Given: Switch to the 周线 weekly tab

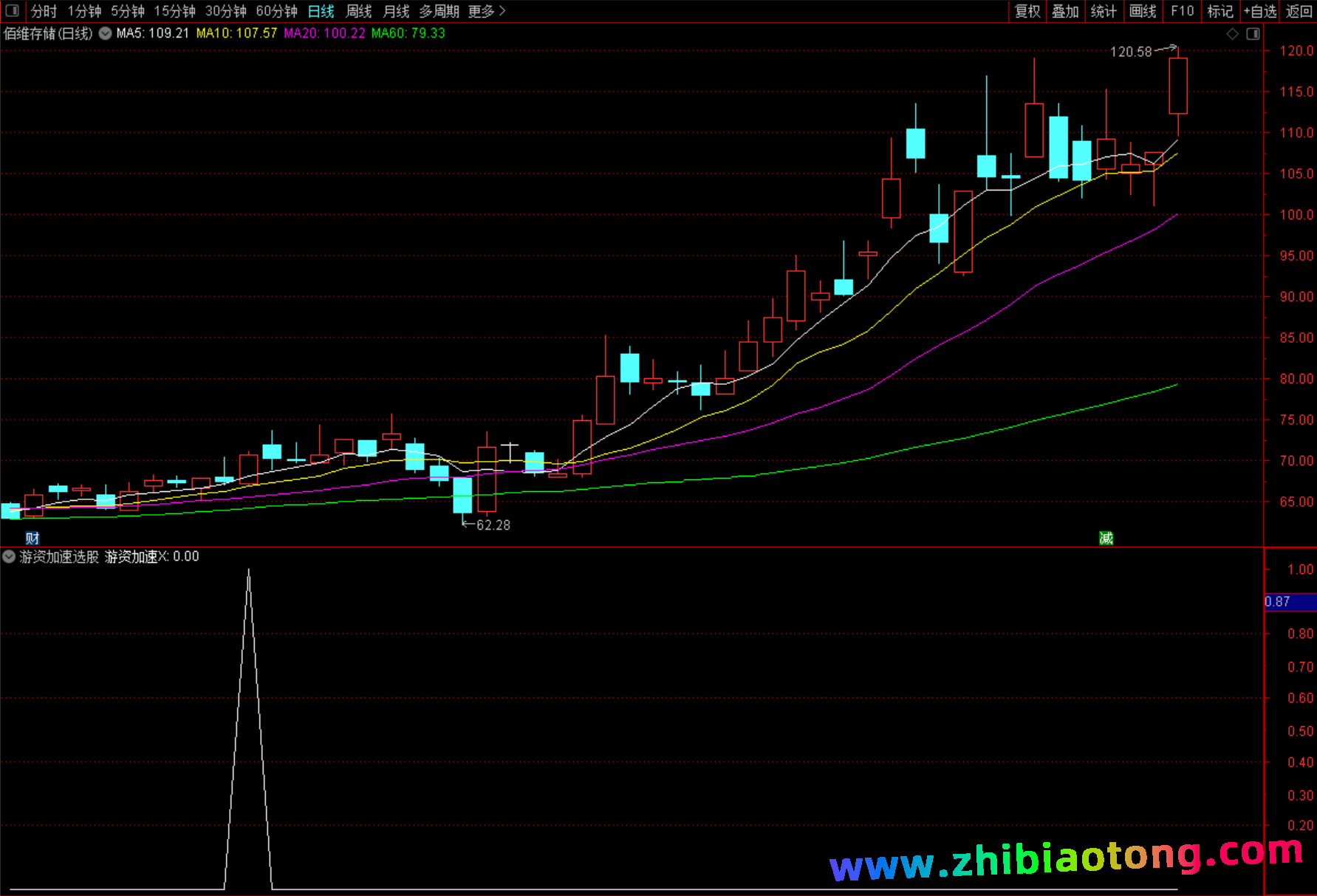Looking at the screenshot, I should tap(359, 11).
